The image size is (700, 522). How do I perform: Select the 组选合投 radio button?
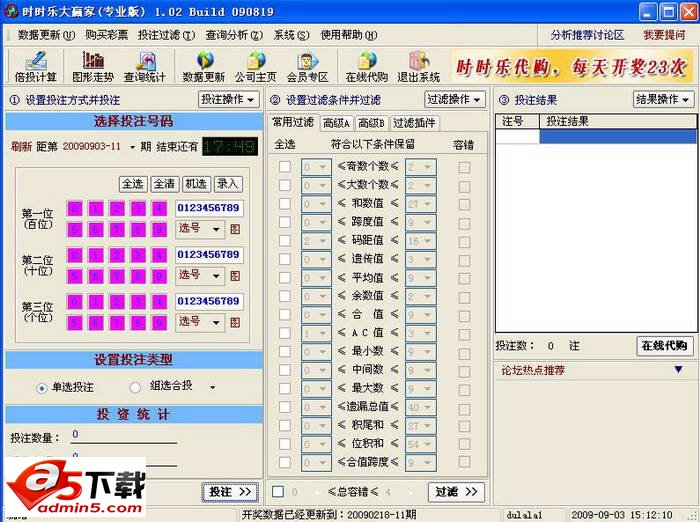135,387
